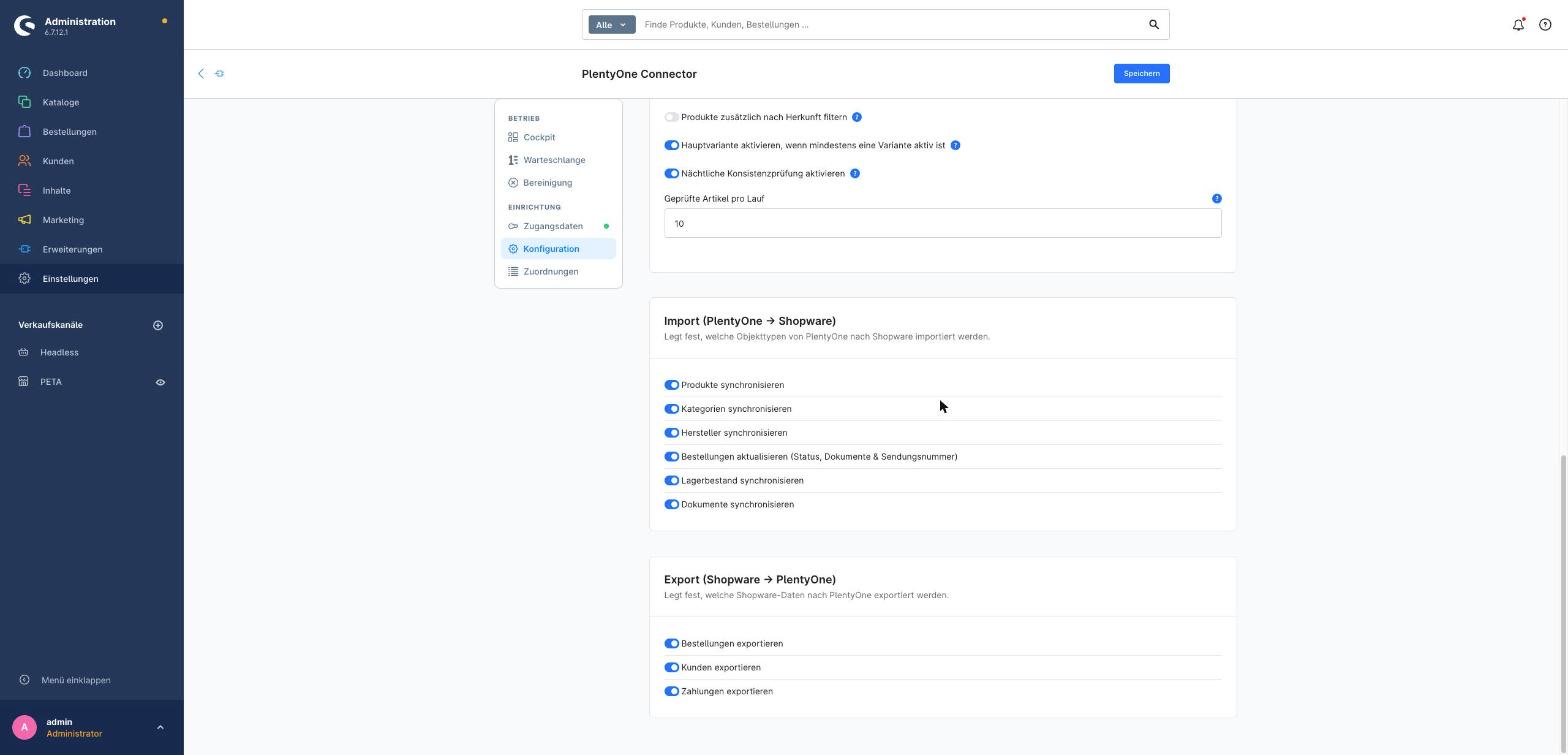Image resolution: width=1568 pixels, height=755 pixels.
Task: Click the Import (PlentyOne → Shopware) heading
Action: click(750, 321)
